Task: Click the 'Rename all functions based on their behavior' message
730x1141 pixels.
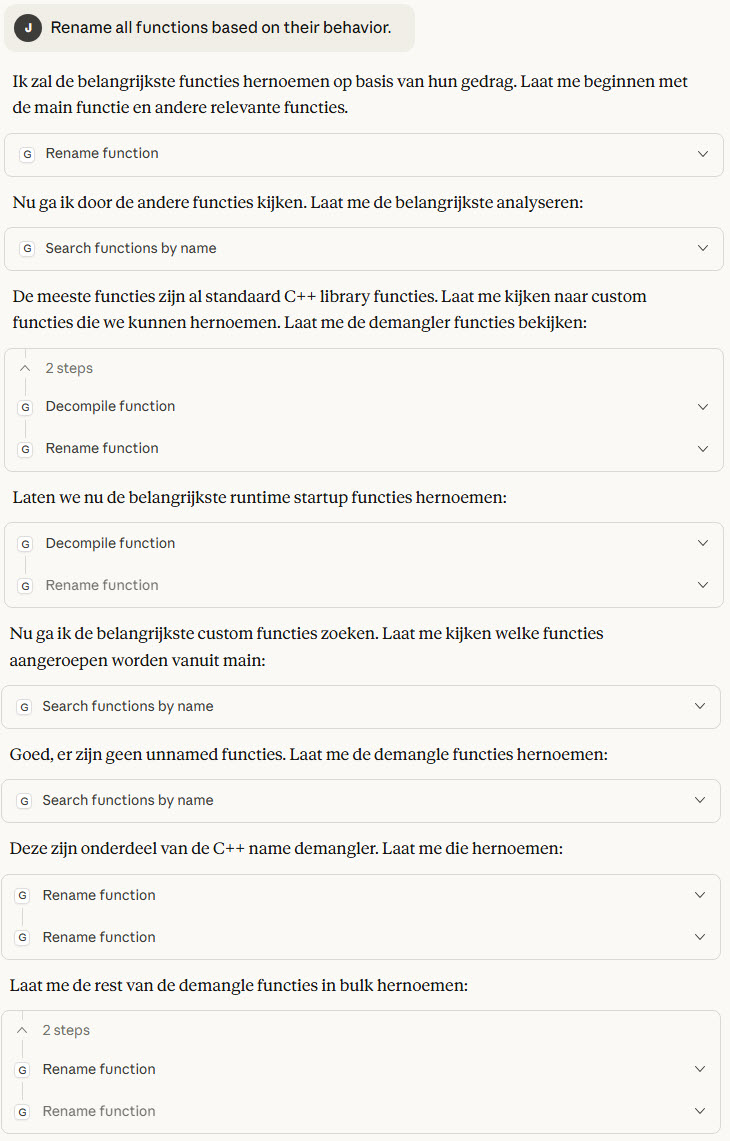Action: click(x=220, y=28)
